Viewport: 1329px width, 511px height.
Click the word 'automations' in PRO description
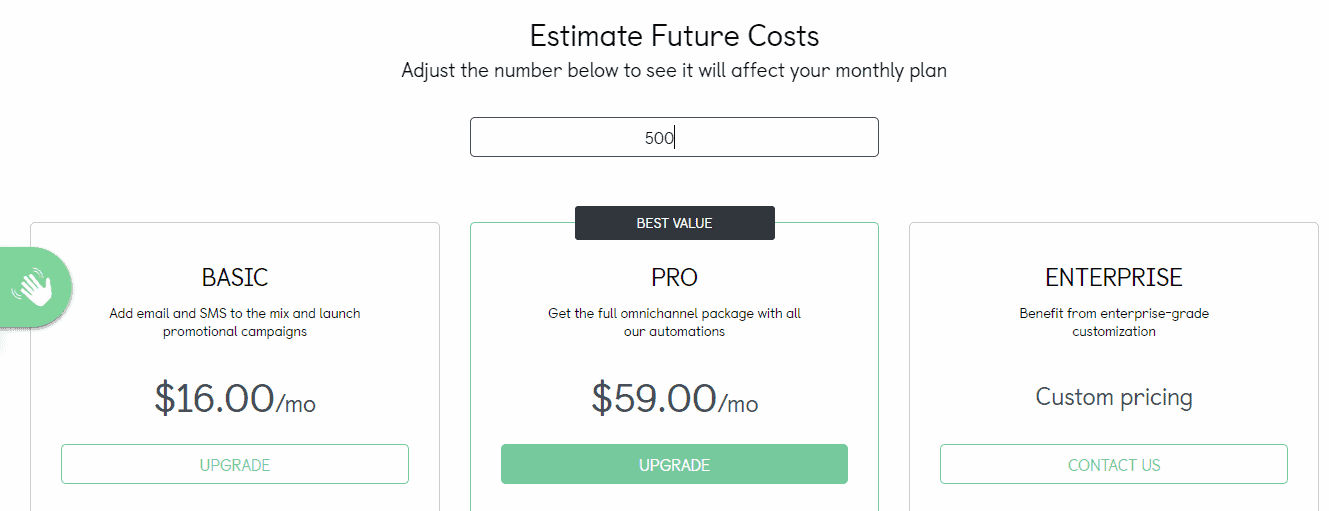(x=687, y=331)
